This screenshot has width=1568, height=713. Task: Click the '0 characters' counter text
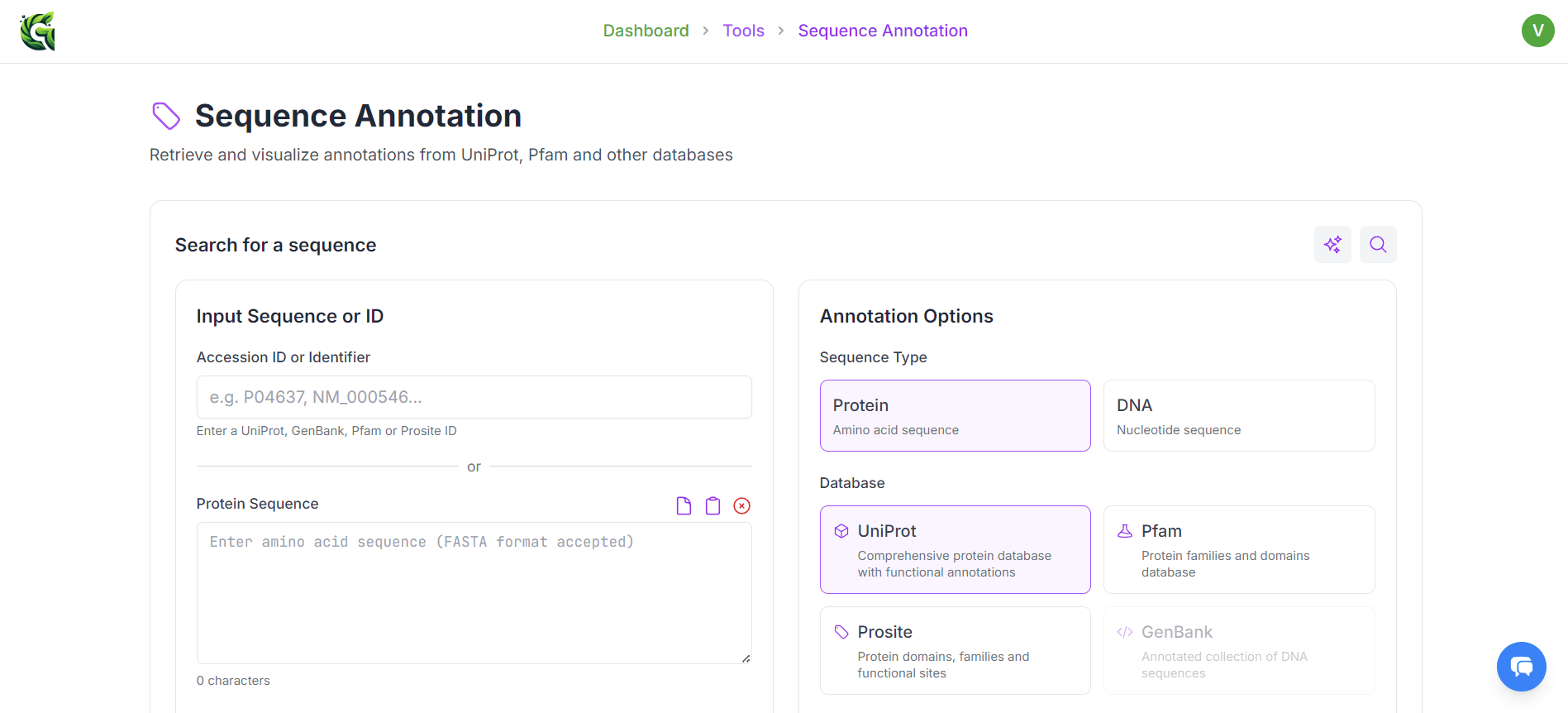[233, 681]
